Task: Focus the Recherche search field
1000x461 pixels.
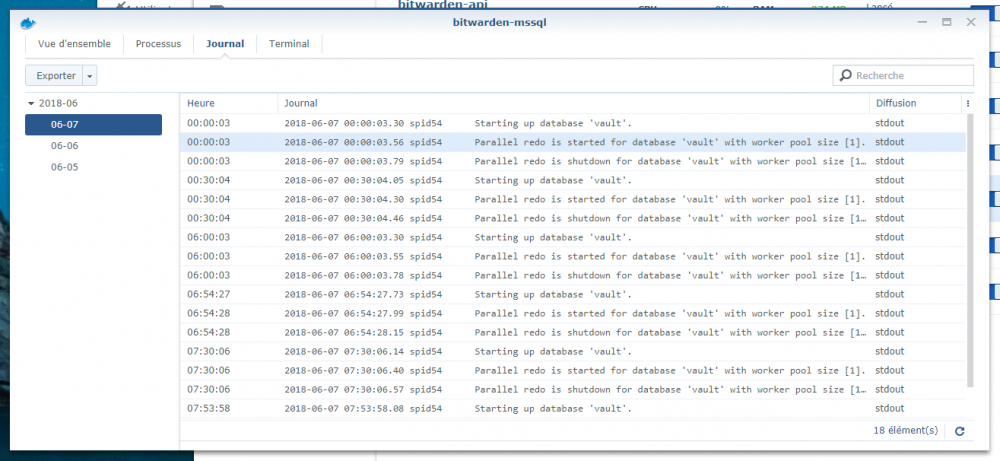Action: point(903,75)
